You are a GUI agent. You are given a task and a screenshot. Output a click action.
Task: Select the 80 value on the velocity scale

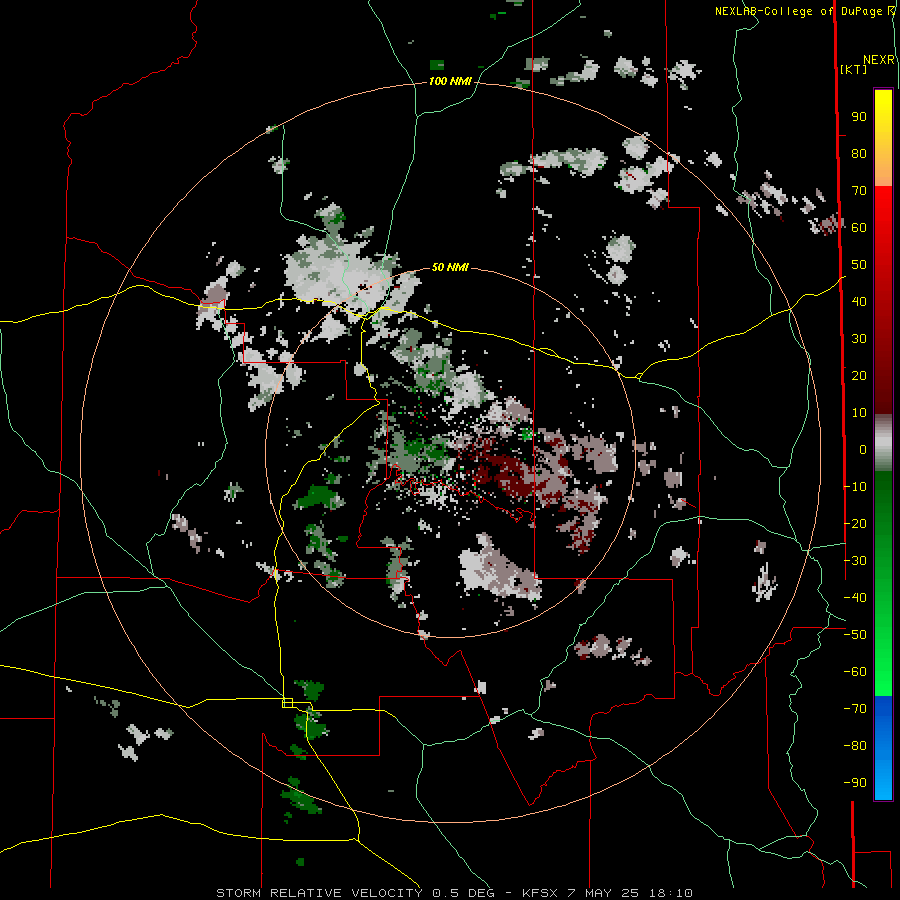click(x=859, y=154)
